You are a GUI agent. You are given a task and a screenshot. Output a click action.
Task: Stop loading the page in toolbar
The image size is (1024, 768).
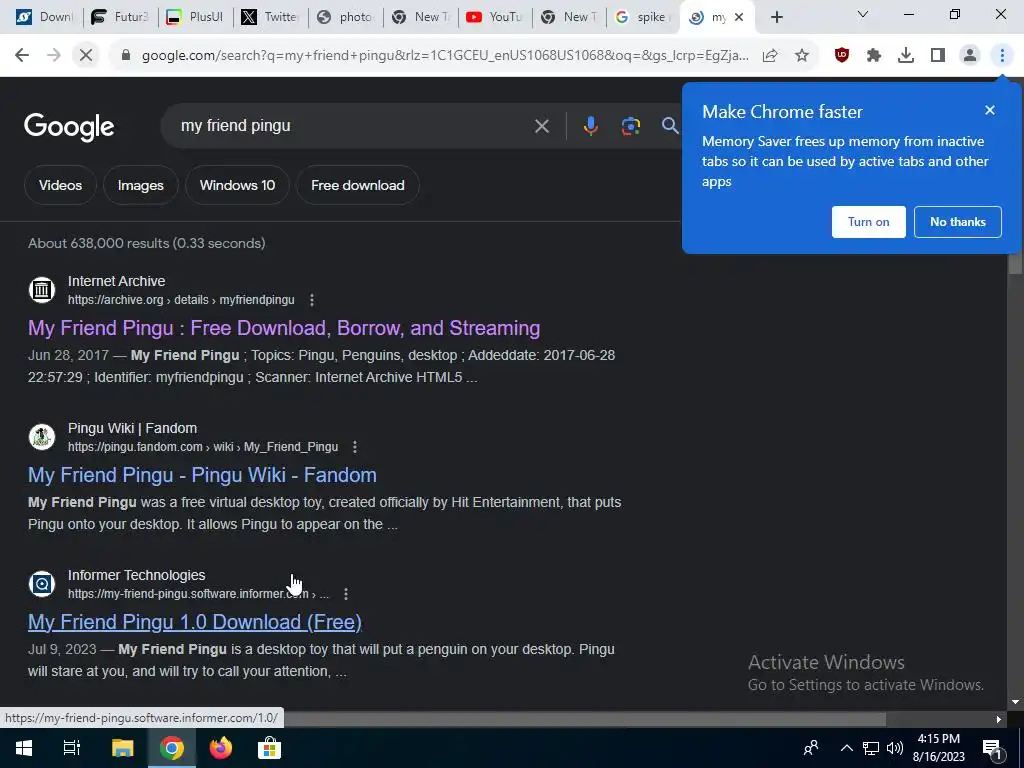pos(86,56)
